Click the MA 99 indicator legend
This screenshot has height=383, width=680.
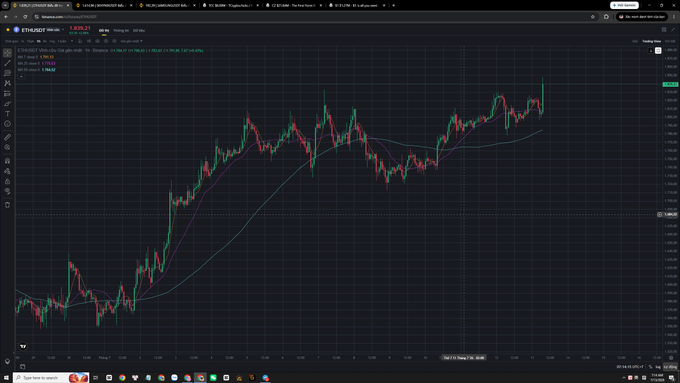(36, 69)
